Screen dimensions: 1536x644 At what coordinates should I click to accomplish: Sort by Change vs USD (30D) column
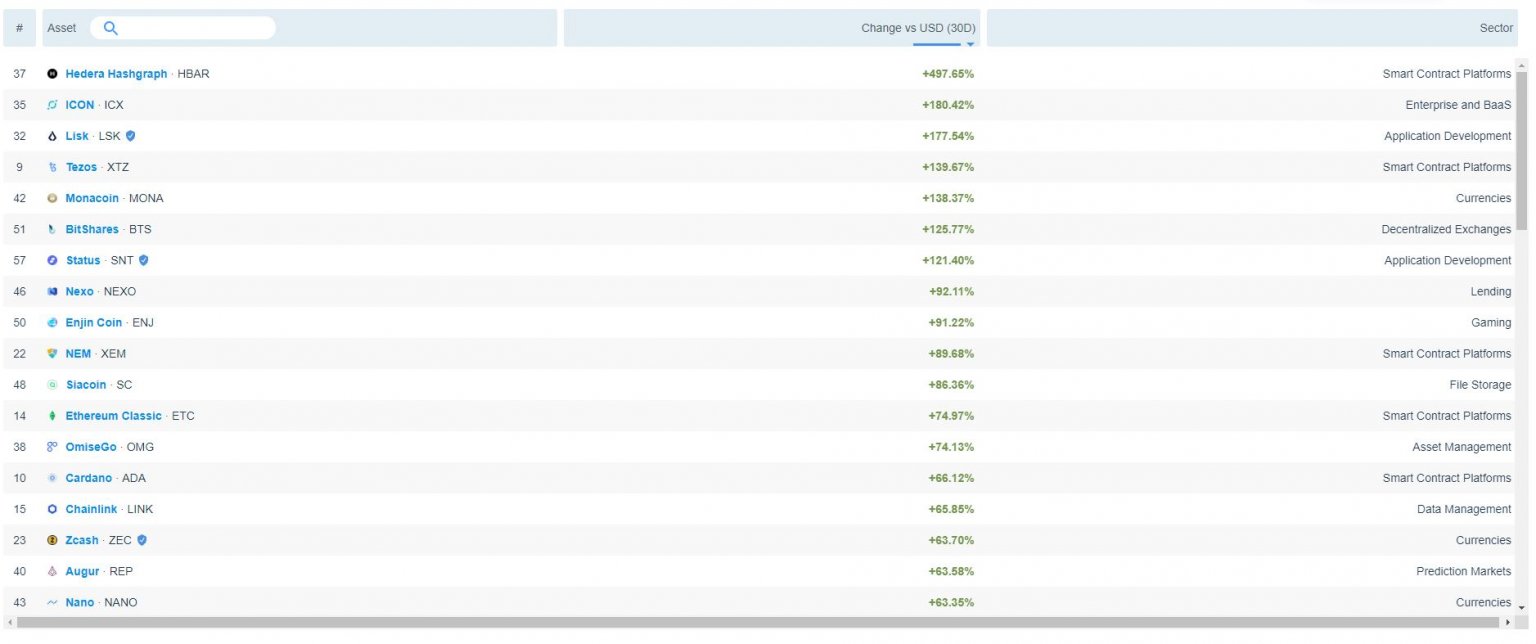click(917, 28)
